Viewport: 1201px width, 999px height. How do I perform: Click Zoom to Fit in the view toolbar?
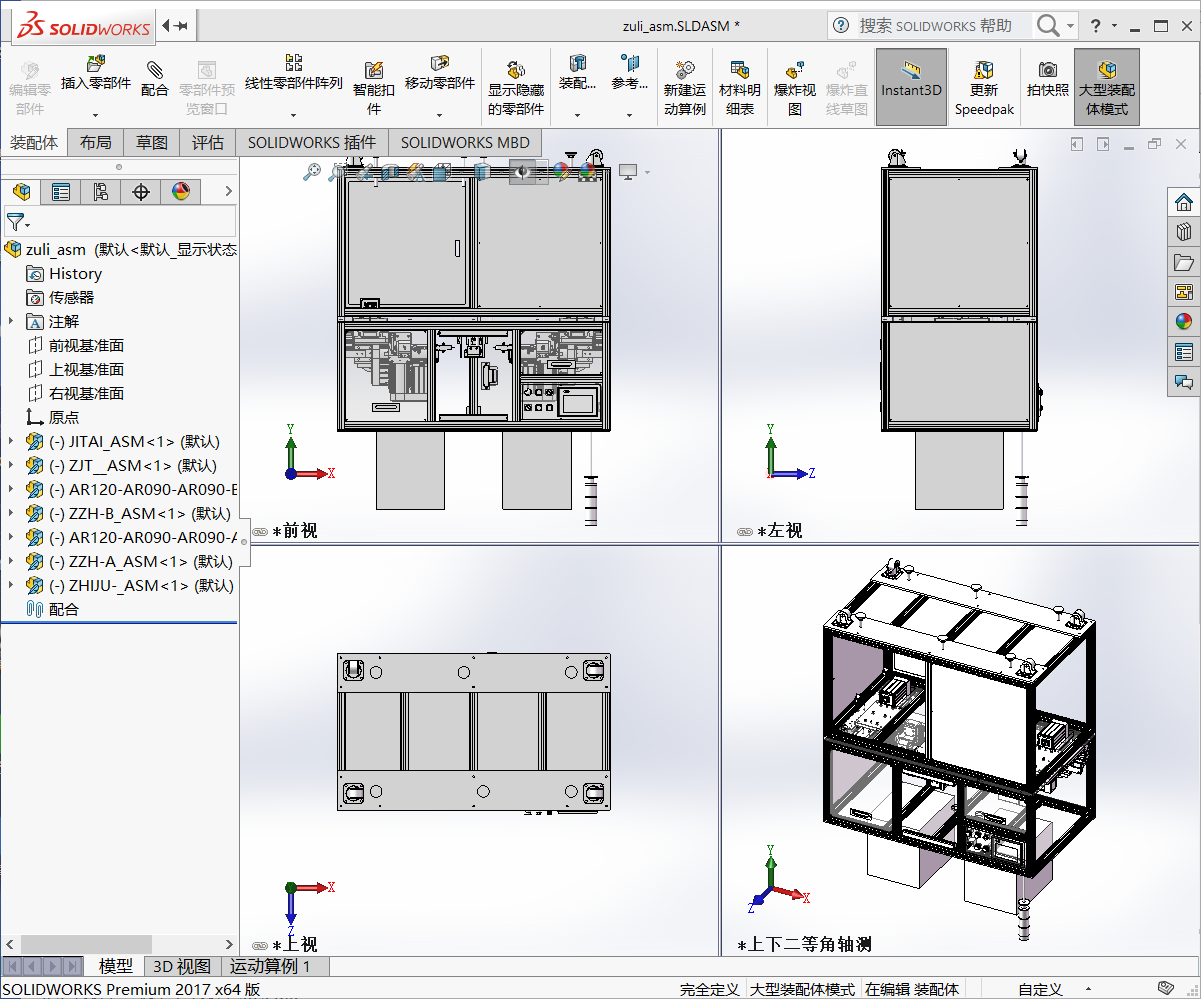coord(311,170)
